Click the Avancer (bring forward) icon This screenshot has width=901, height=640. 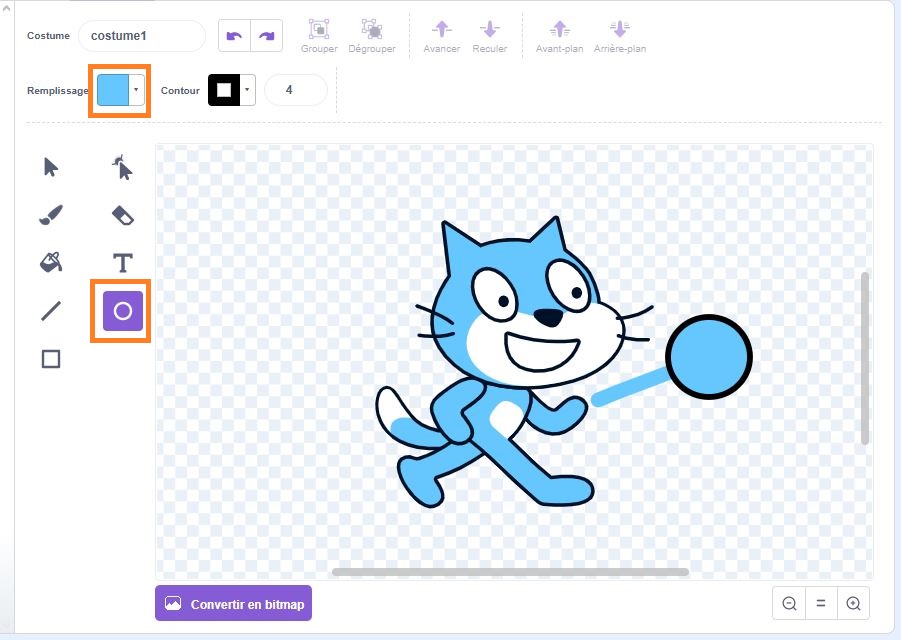pos(441,29)
